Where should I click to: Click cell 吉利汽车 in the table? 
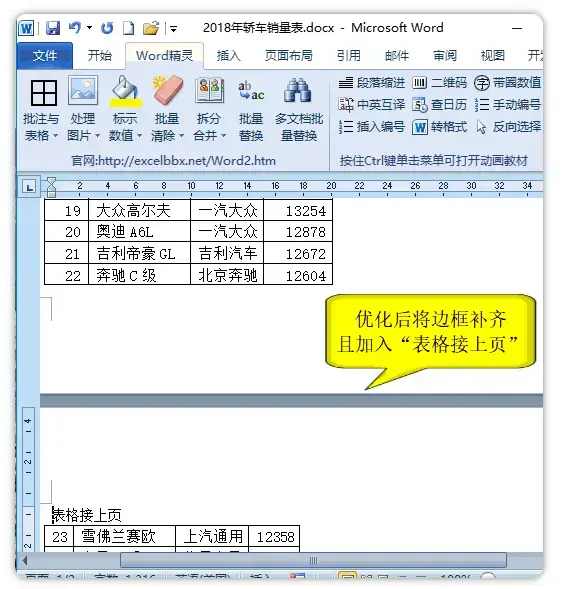tap(227, 253)
